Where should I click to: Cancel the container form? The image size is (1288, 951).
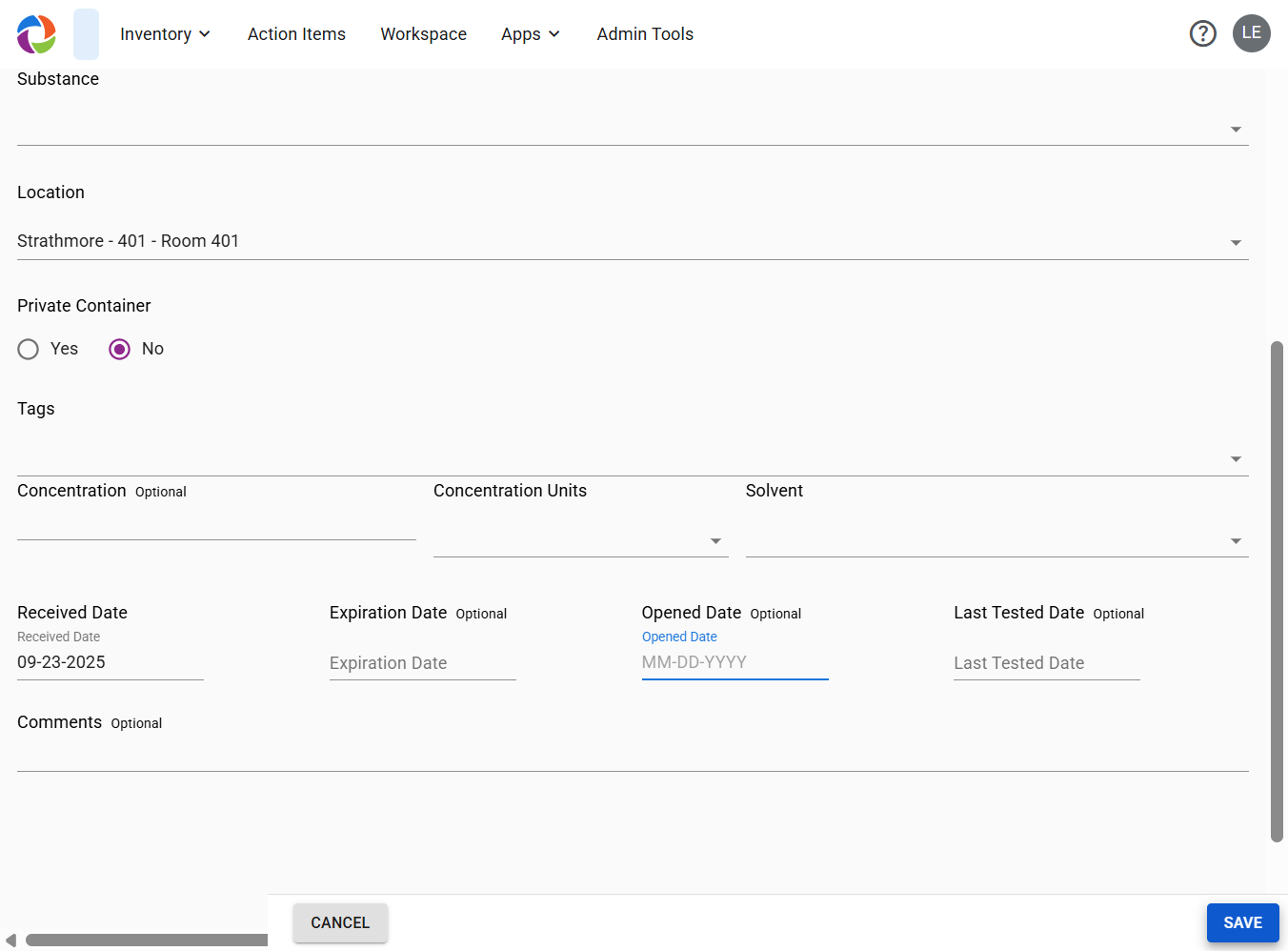click(x=340, y=922)
